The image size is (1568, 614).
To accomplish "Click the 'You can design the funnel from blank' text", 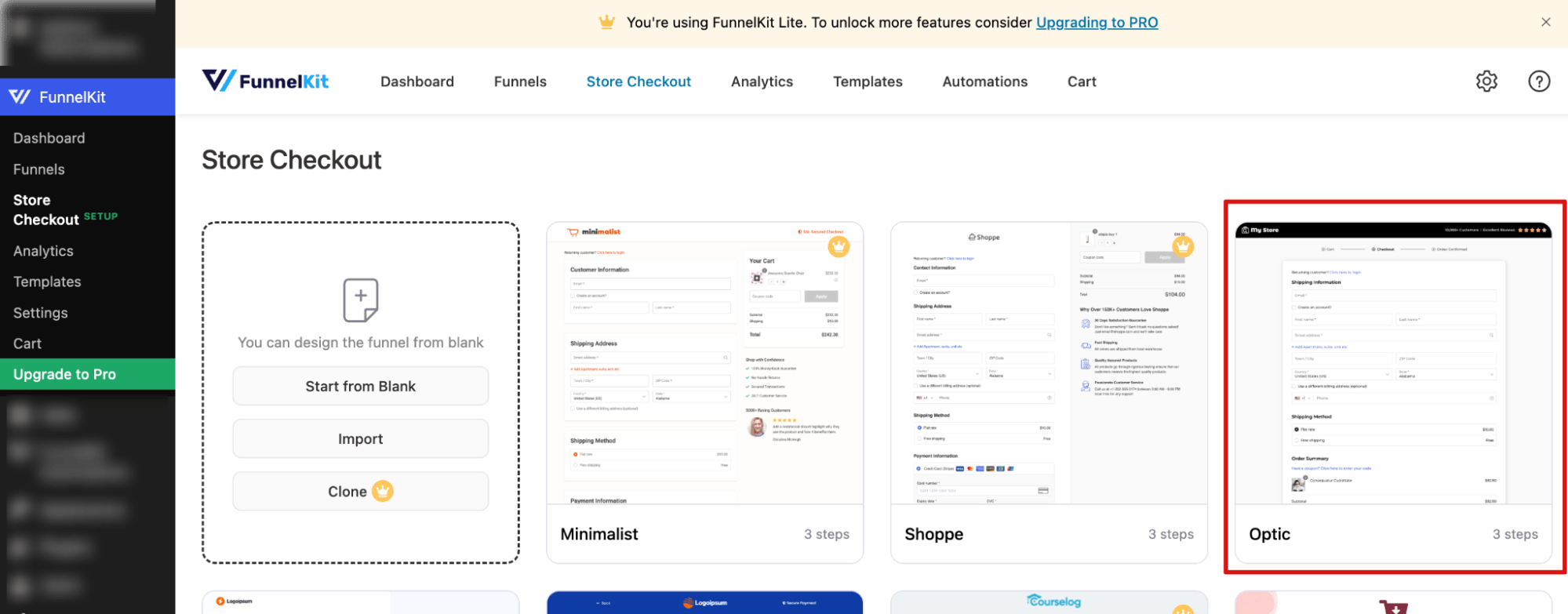I will click(361, 343).
